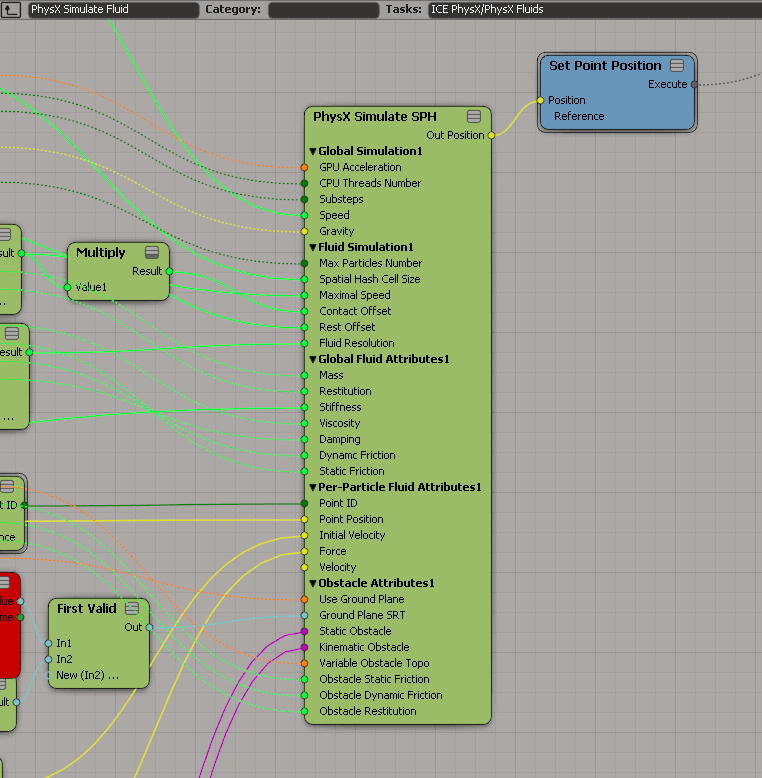Click the Stiffness input port
Viewport: 762px width, 778px height.
click(x=305, y=407)
